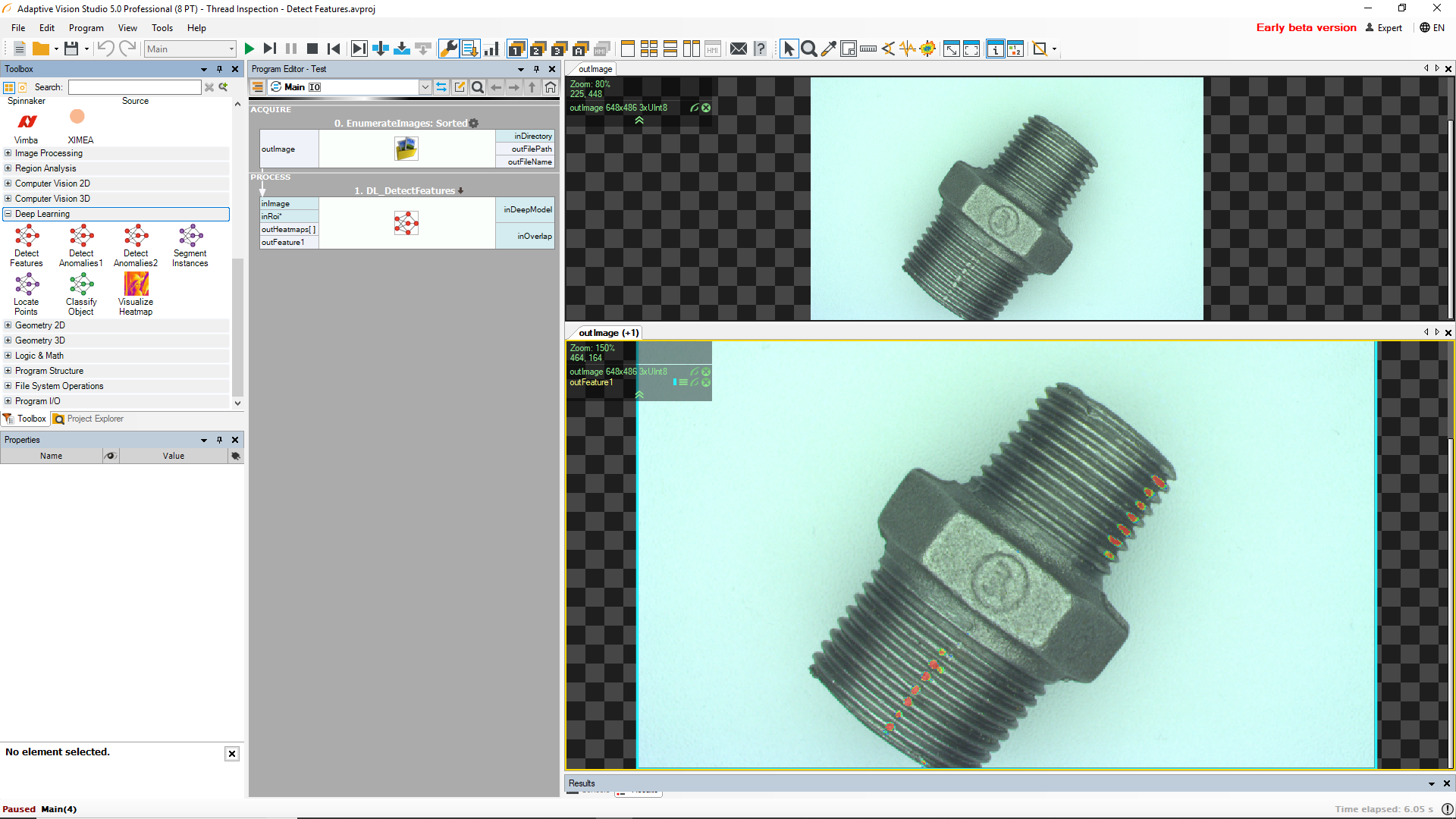Screen dimensions: 1456x819
Task: Collapse the Deep Learning category
Action: 7,214
